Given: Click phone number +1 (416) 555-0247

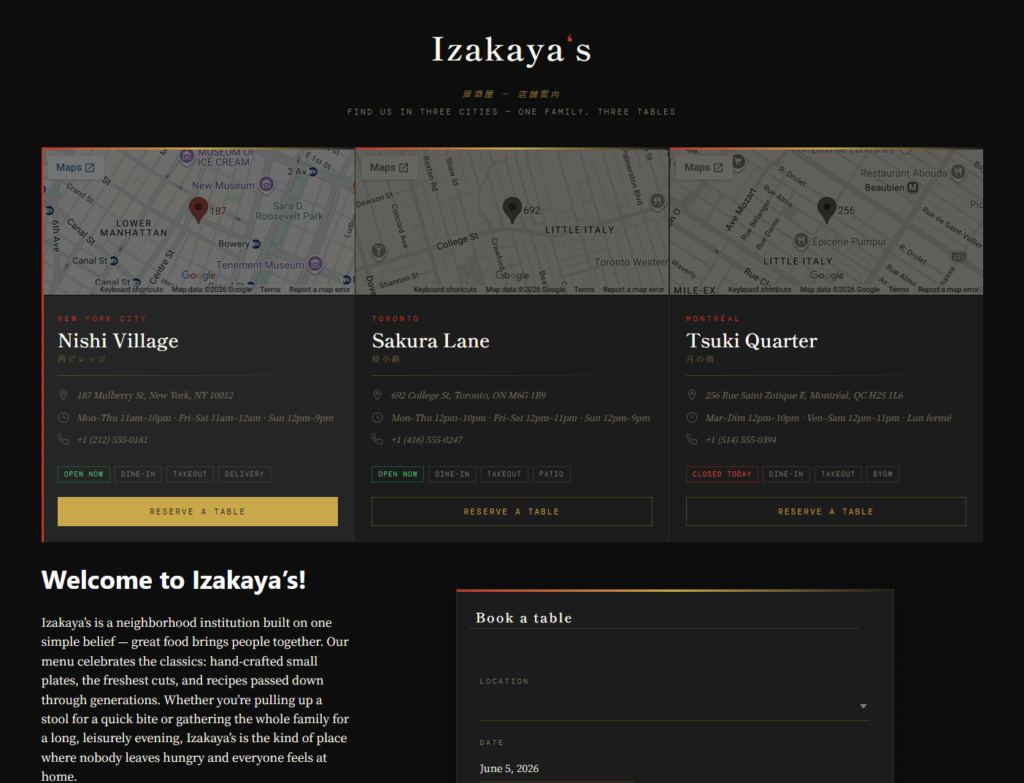Looking at the screenshot, I should 426,439.
